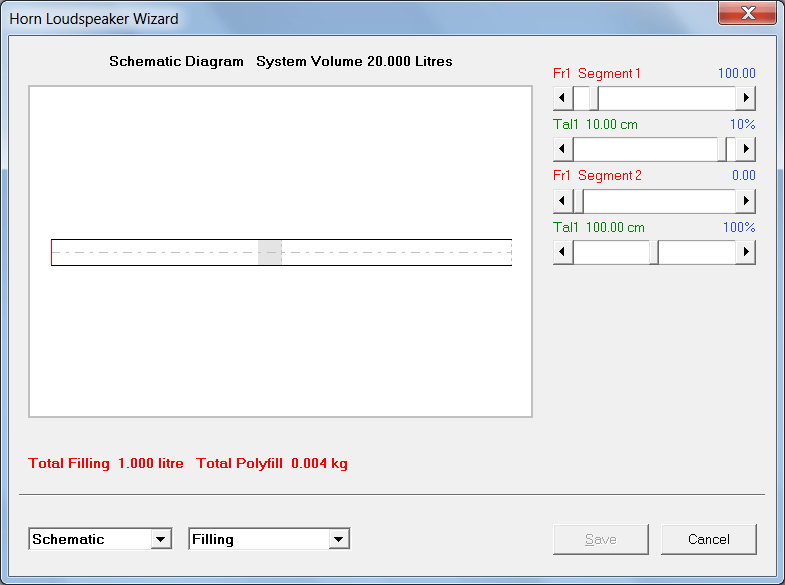Image resolution: width=785 pixels, height=585 pixels.
Task: Click the Tal1 100.00 cm slider thumb
Action: (x=654, y=252)
